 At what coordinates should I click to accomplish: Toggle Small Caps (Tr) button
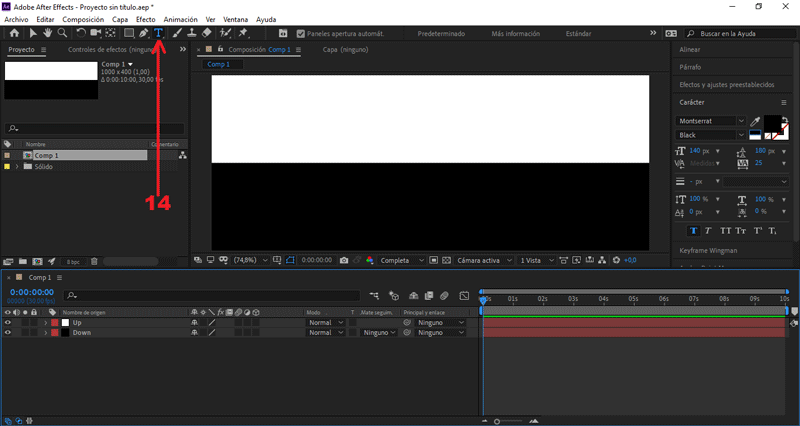741,231
